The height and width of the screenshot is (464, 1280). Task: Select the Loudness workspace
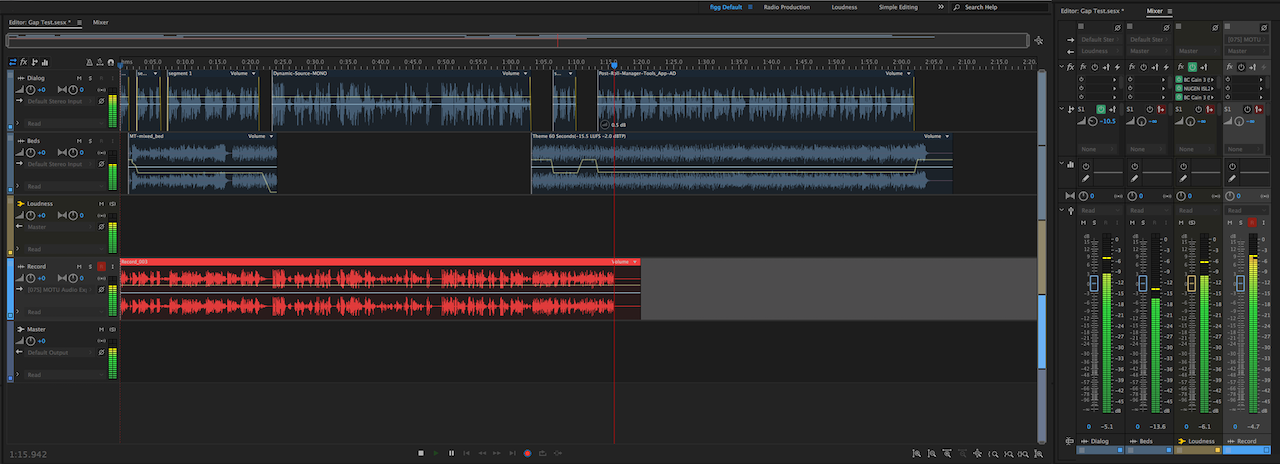[x=844, y=7]
